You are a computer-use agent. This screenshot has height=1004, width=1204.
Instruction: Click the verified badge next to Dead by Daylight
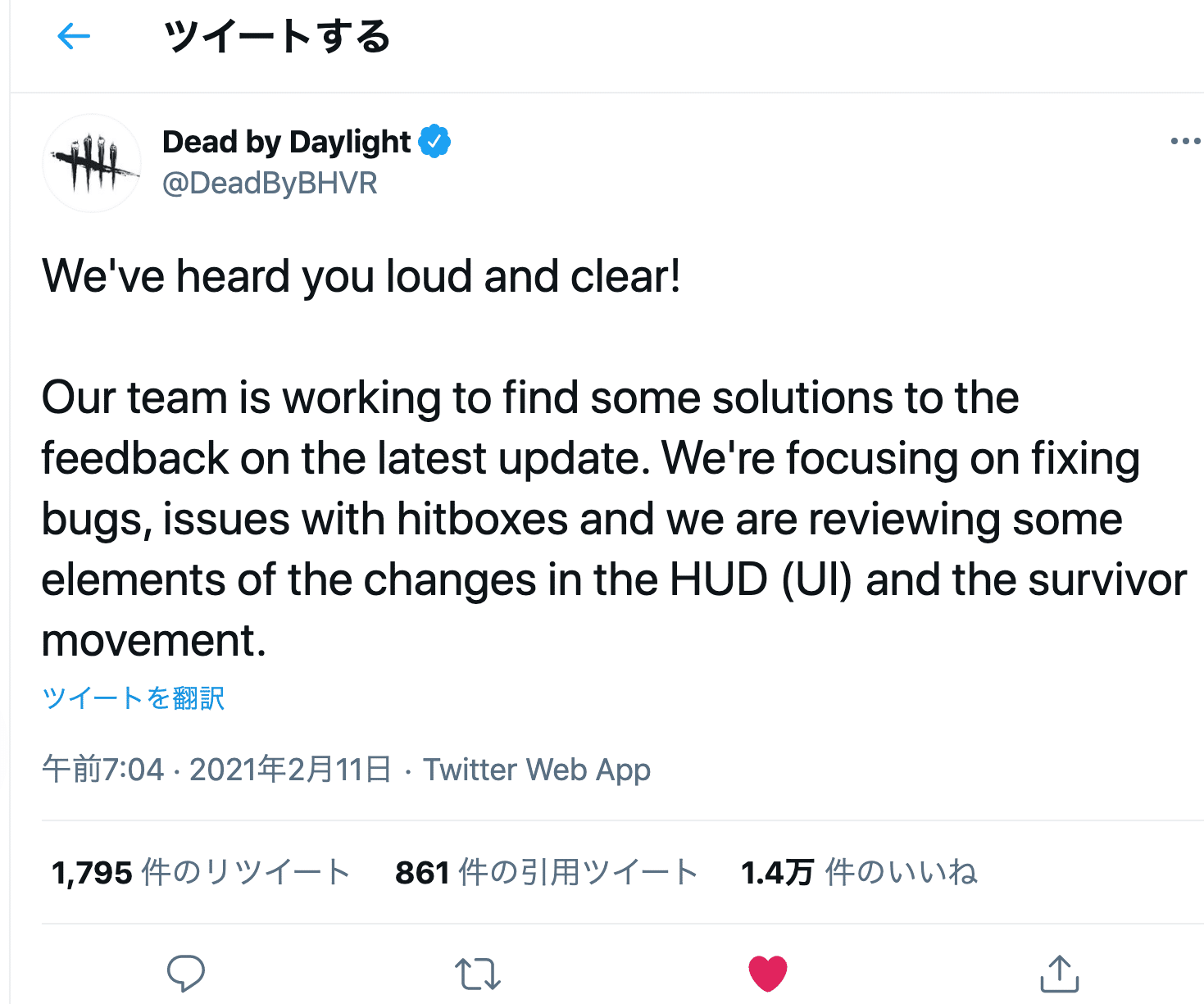[435, 140]
